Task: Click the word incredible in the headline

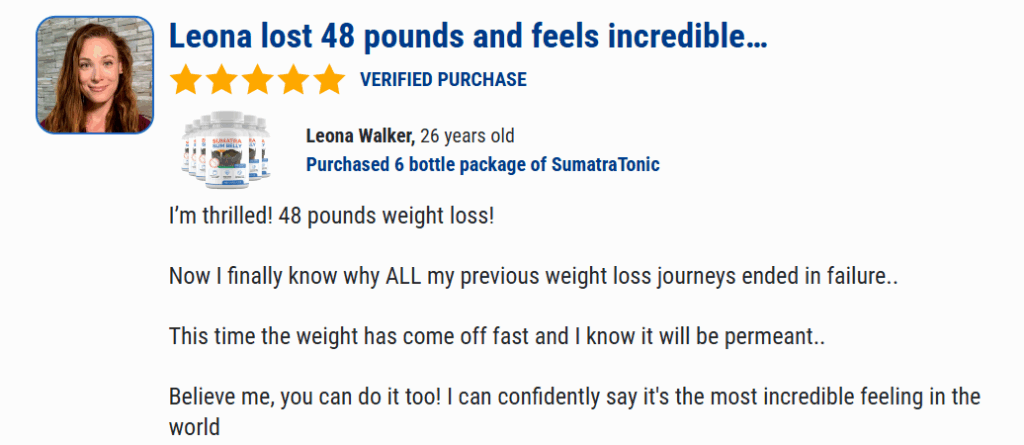Action: [x=686, y=37]
